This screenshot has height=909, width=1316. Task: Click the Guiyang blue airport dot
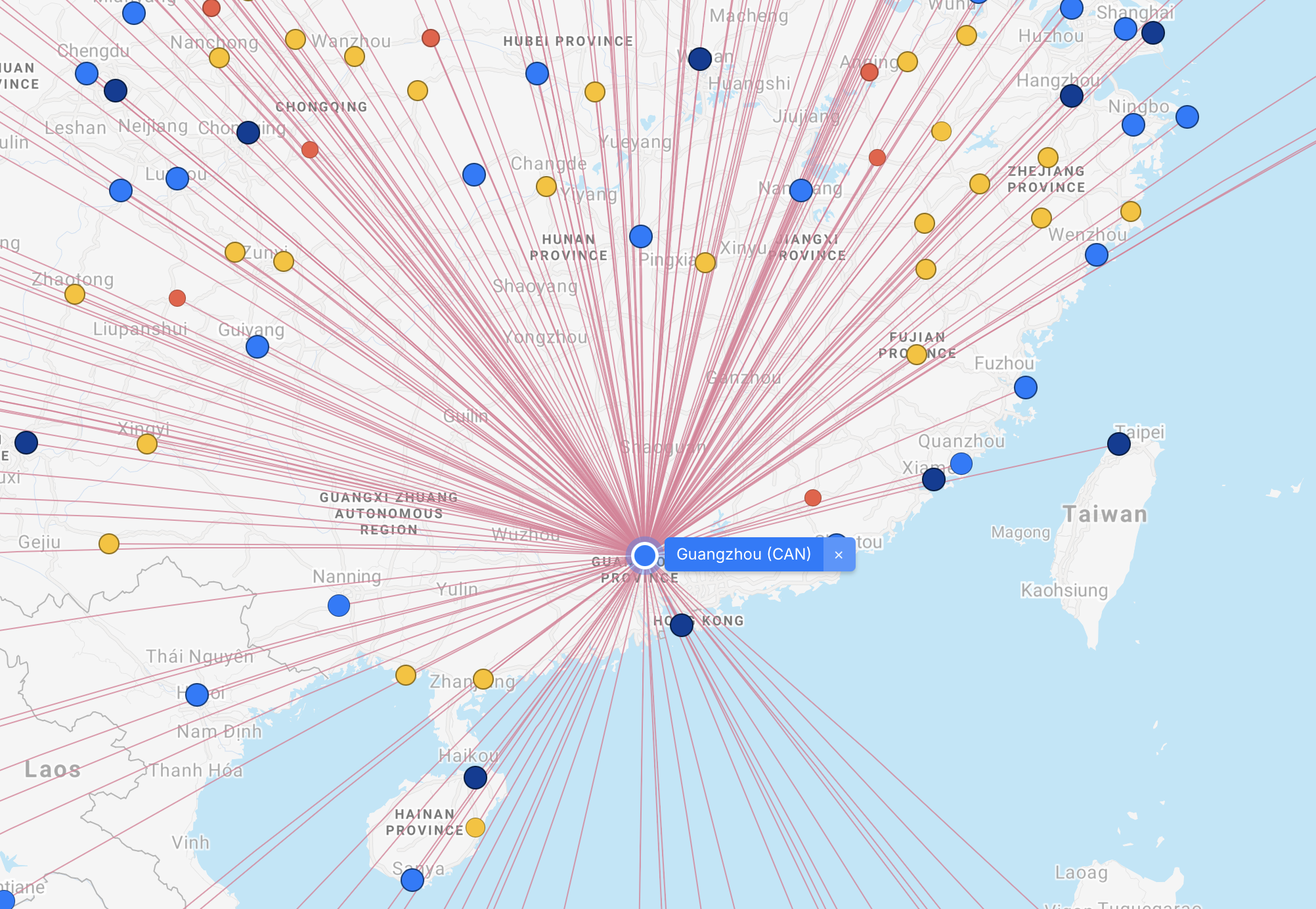coord(257,346)
